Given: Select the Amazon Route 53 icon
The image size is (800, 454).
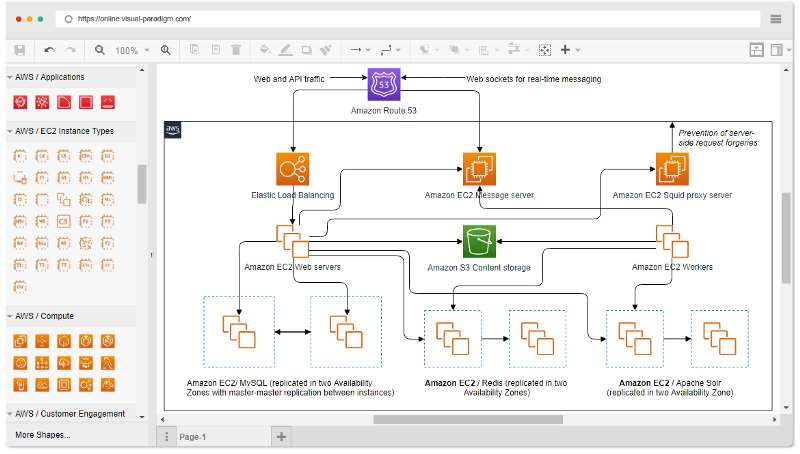Looking at the screenshot, I should (384, 85).
